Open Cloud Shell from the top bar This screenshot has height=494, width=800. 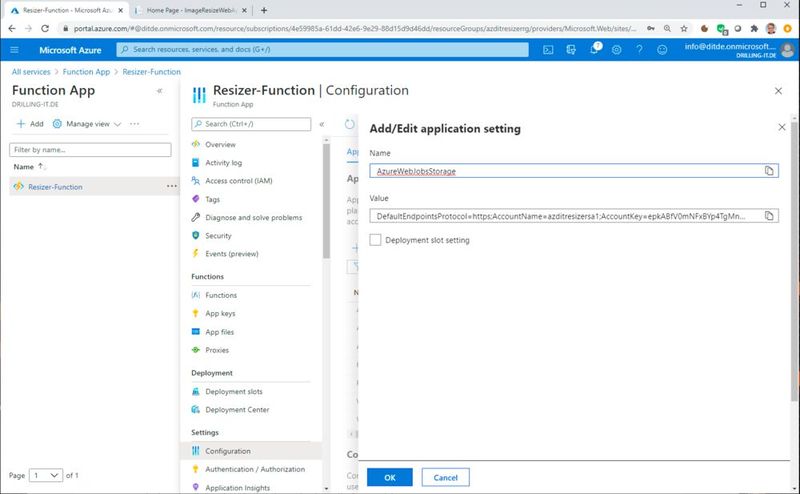pos(548,50)
